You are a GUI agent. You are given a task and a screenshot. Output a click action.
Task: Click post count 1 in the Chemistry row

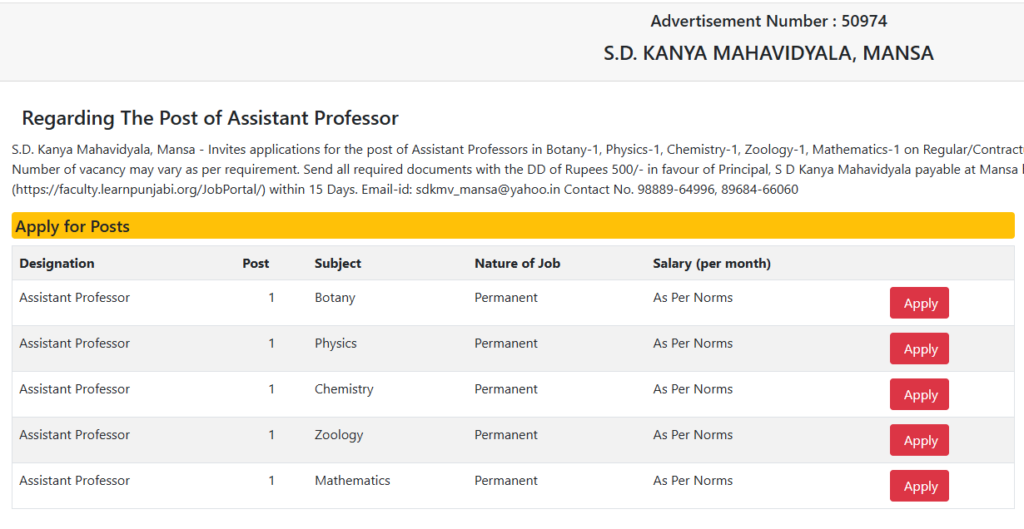click(272, 389)
